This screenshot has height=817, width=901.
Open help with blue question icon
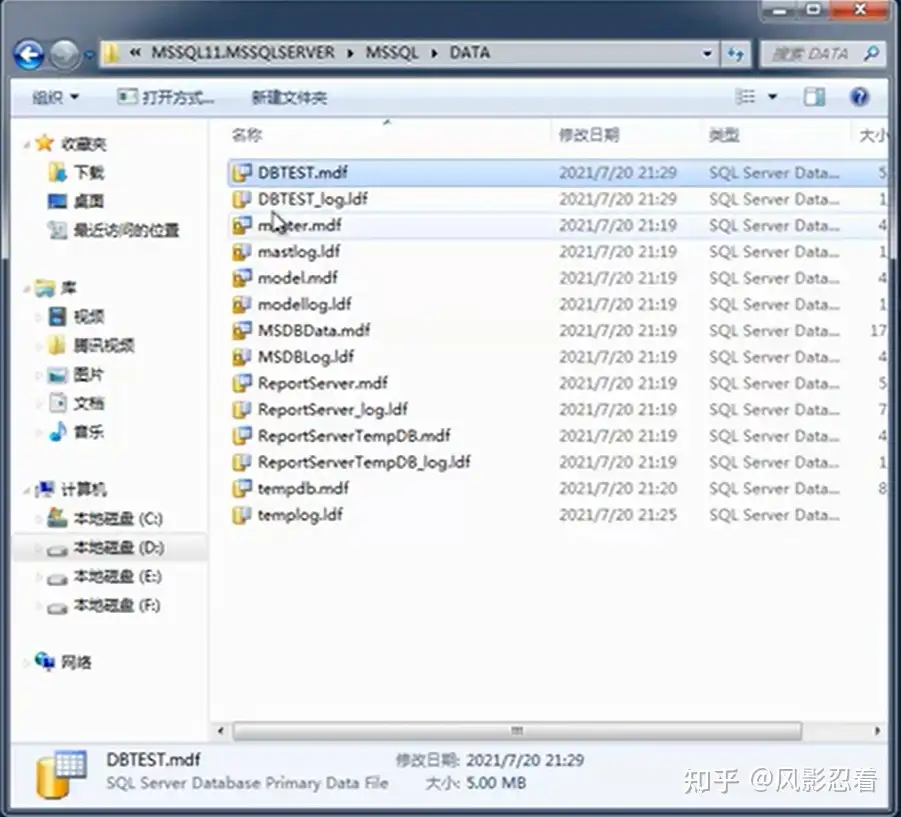859,97
